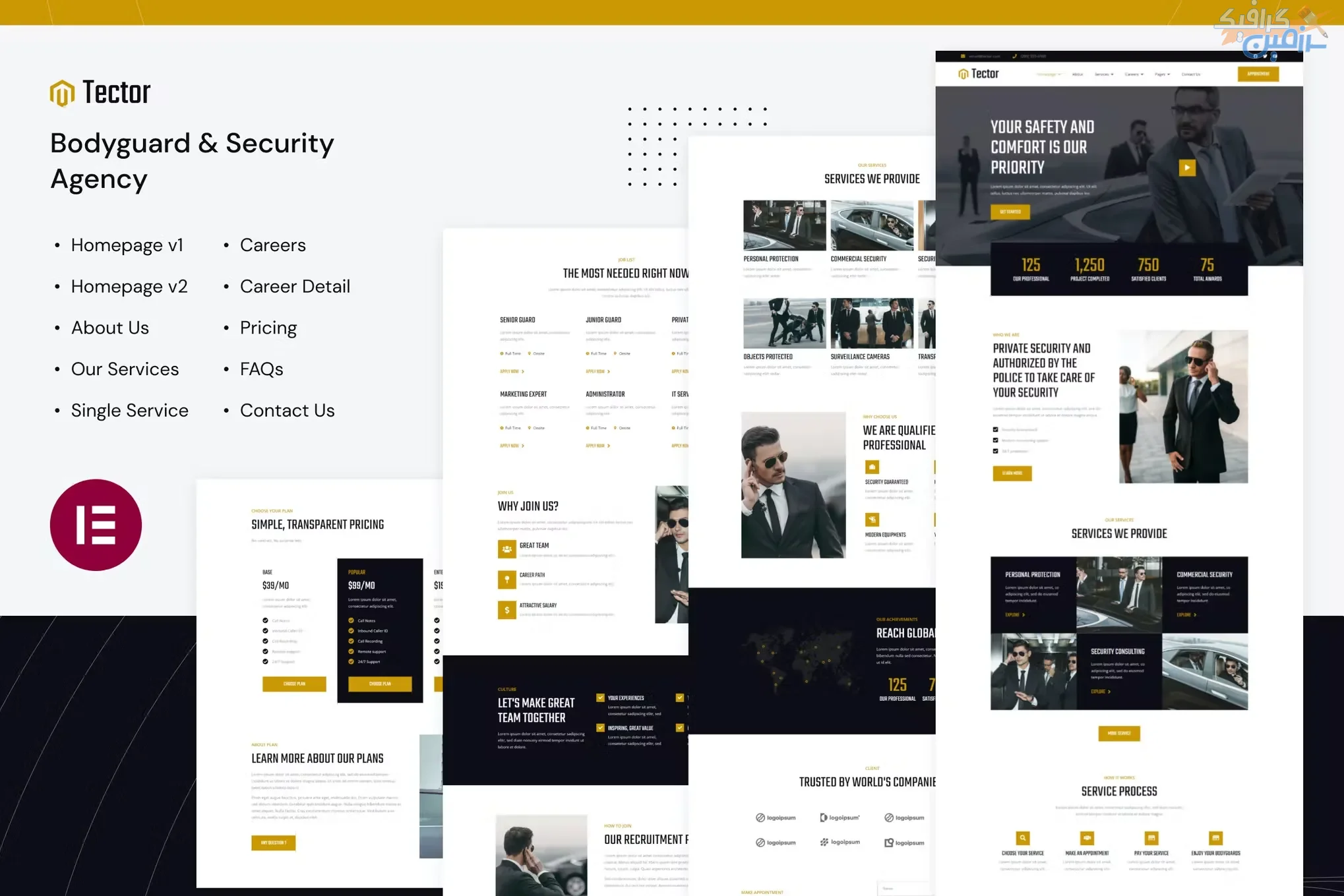Click the Tector brand logo icon
Screen dimensions: 1344x896
click(62, 92)
